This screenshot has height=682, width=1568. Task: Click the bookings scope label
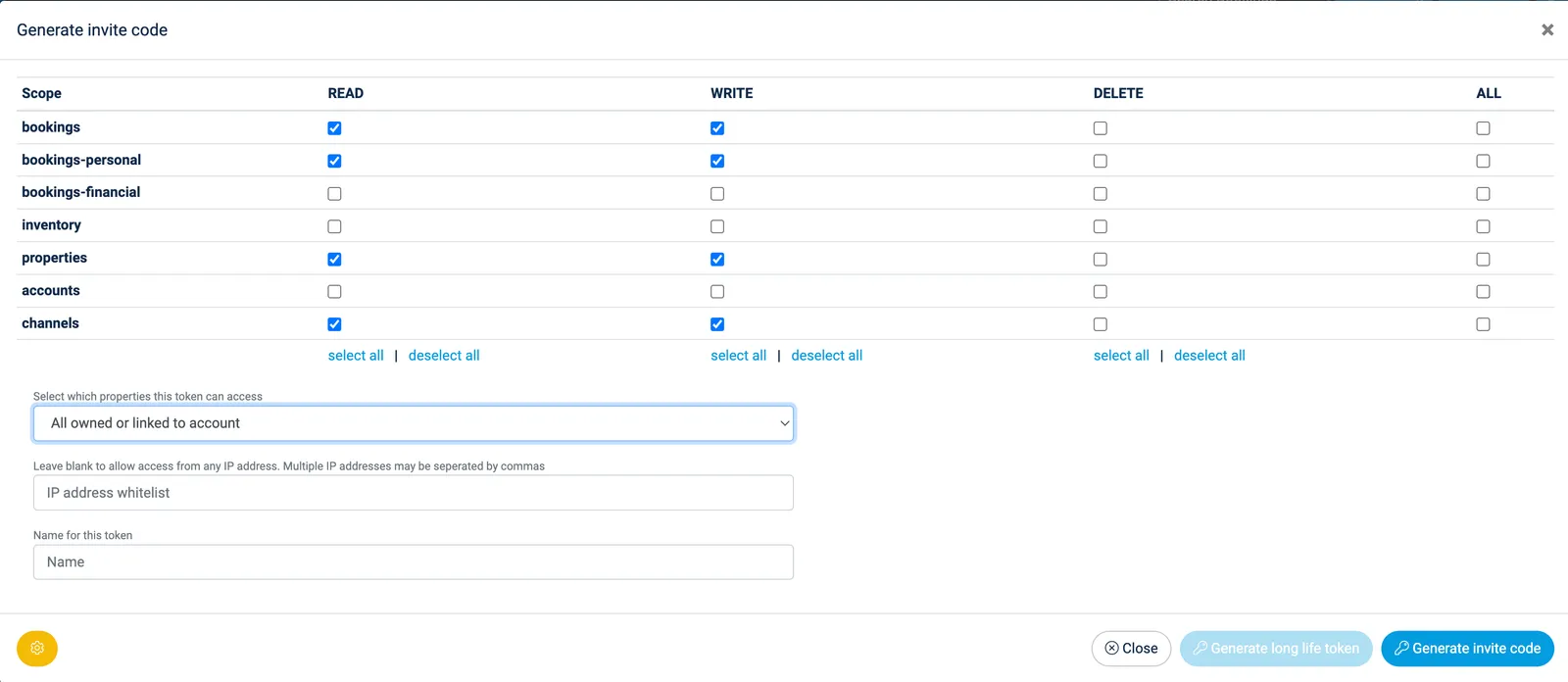pyautogui.click(x=51, y=127)
